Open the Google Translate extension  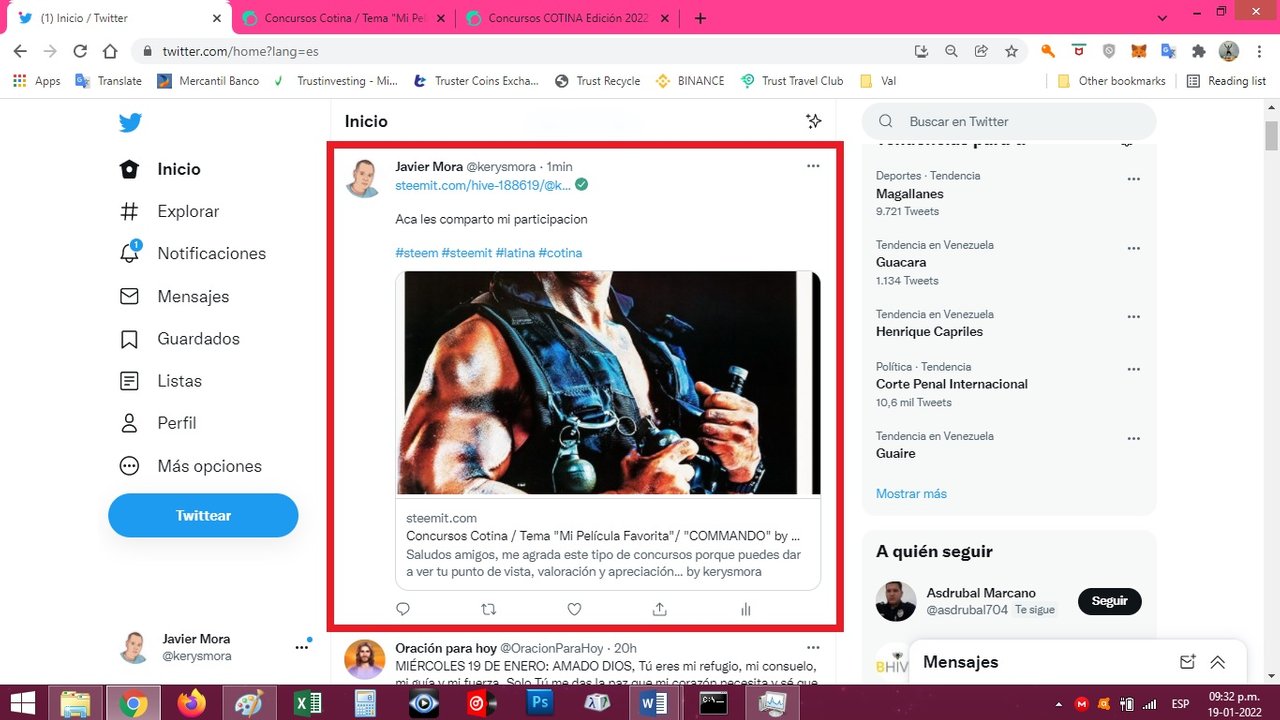tap(1168, 51)
